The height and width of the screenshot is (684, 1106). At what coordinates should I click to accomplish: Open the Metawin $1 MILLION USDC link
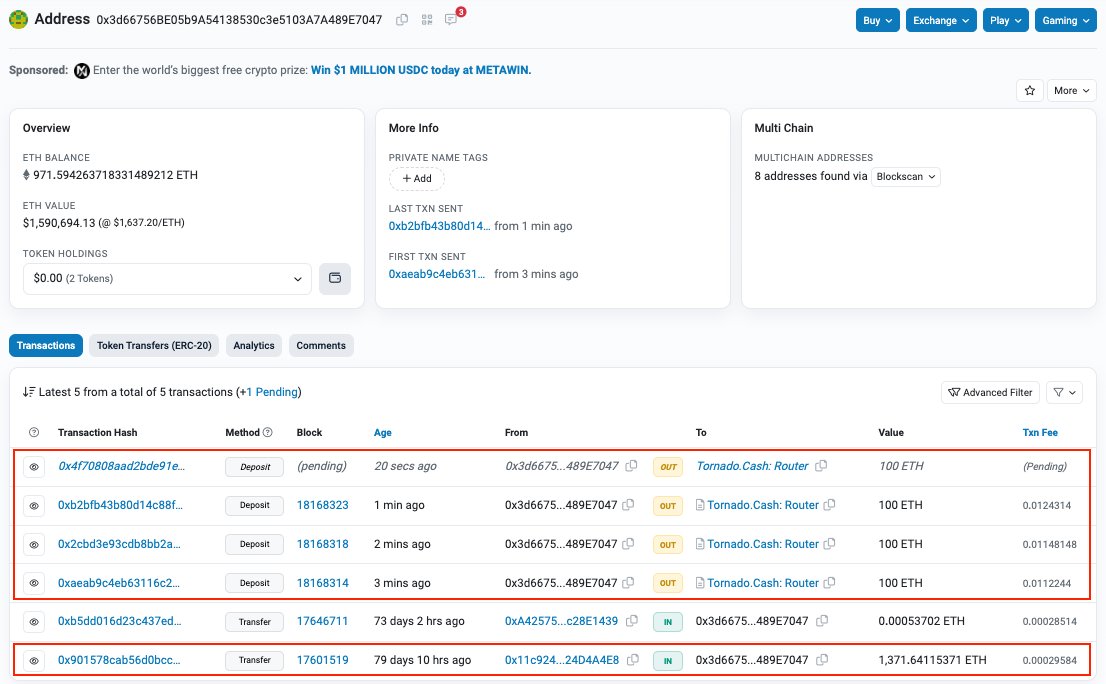coord(421,70)
